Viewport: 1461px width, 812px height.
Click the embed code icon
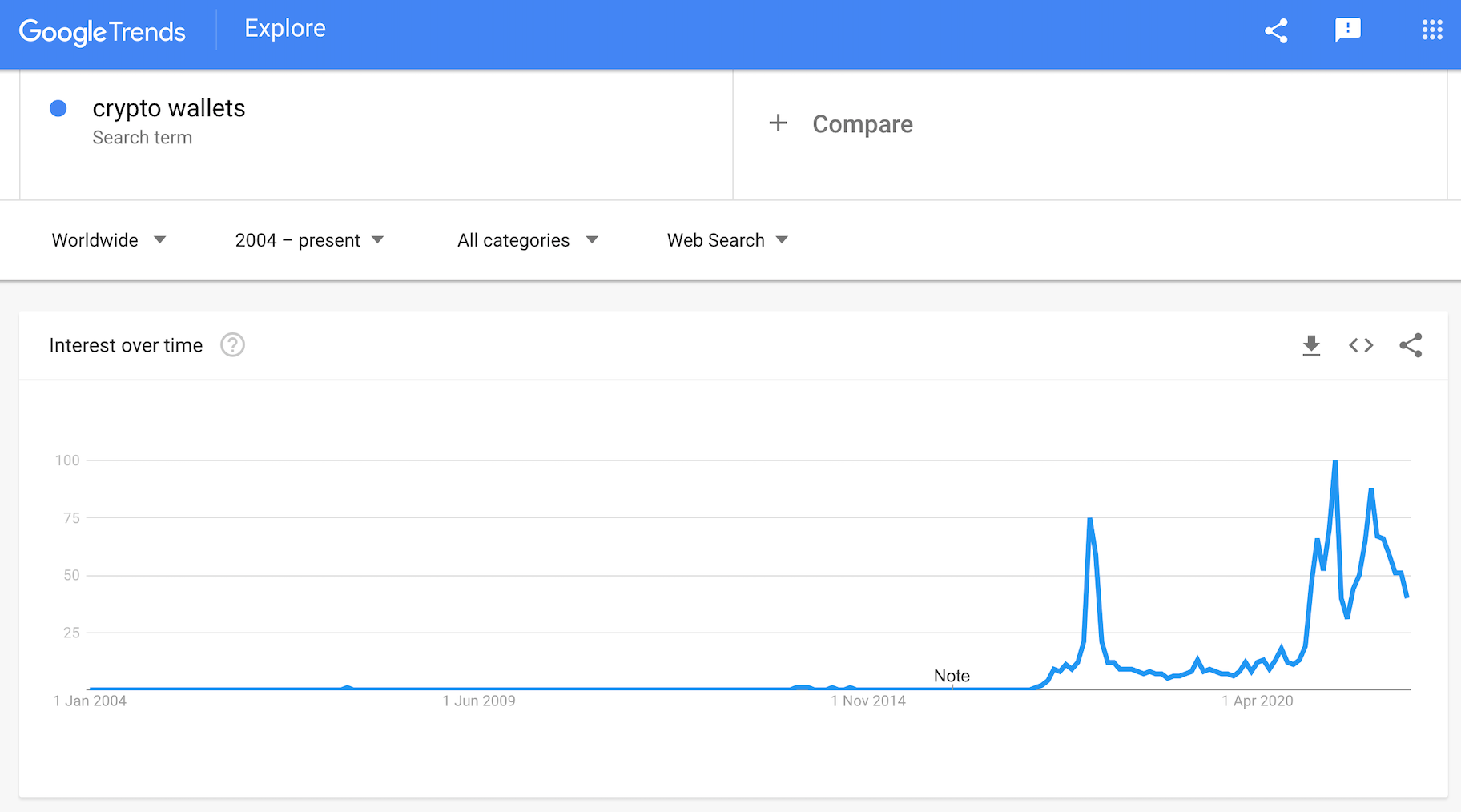pyautogui.click(x=1361, y=345)
